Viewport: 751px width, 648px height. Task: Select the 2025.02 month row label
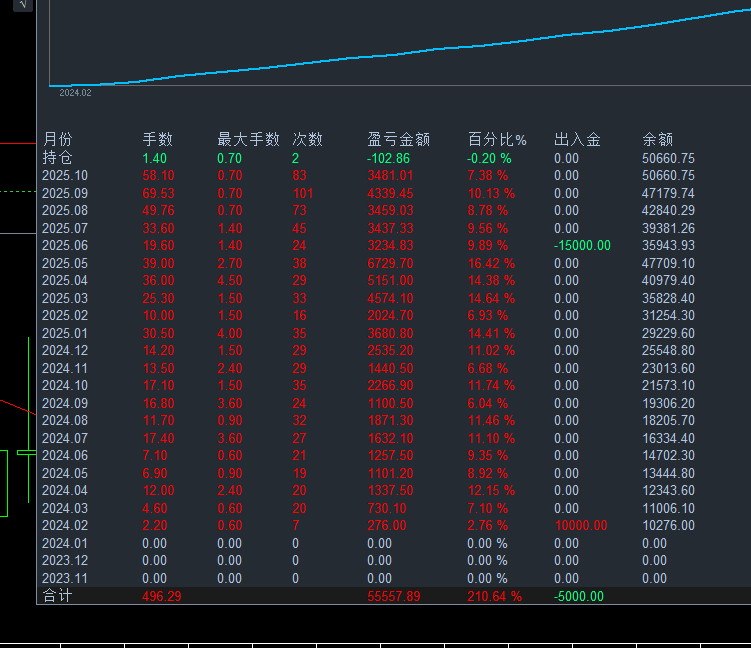65,315
